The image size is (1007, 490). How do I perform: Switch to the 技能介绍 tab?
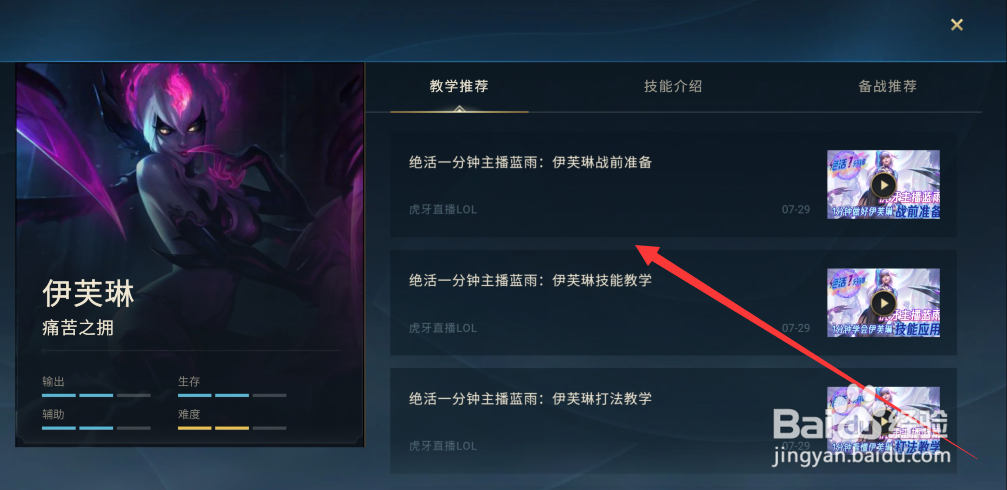coord(673,87)
